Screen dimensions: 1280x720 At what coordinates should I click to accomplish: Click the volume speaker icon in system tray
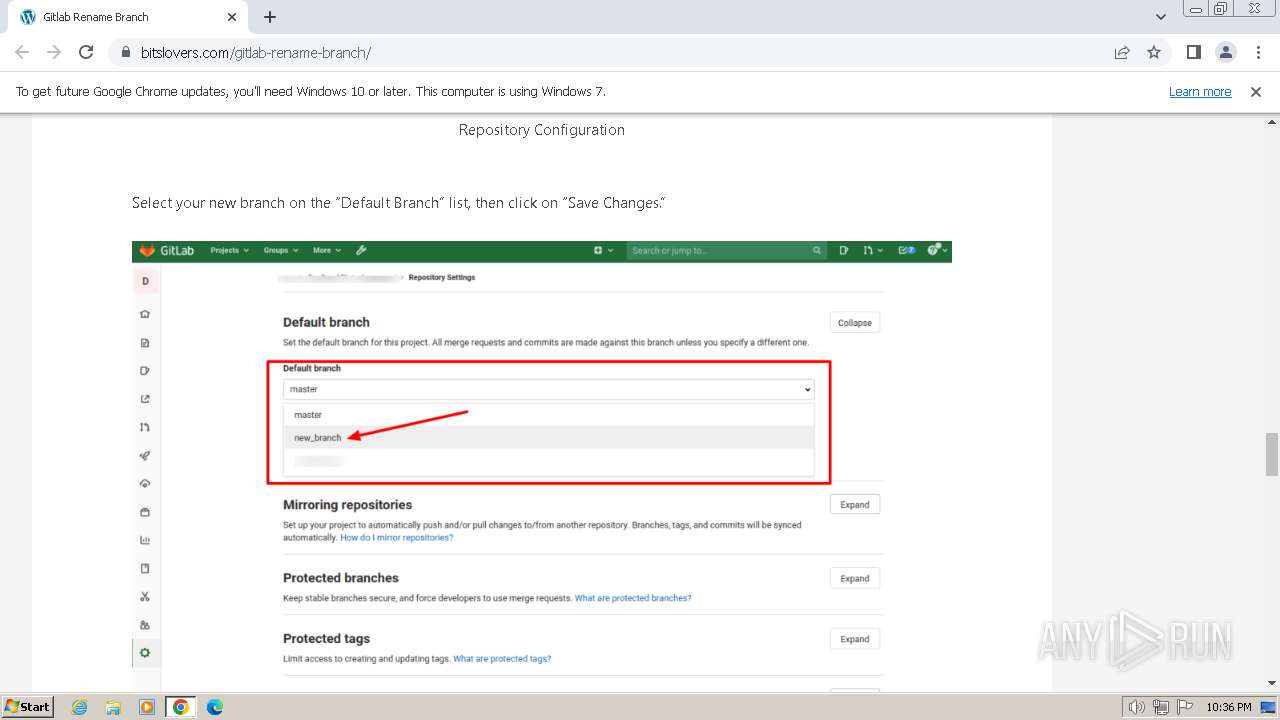pos(1136,707)
